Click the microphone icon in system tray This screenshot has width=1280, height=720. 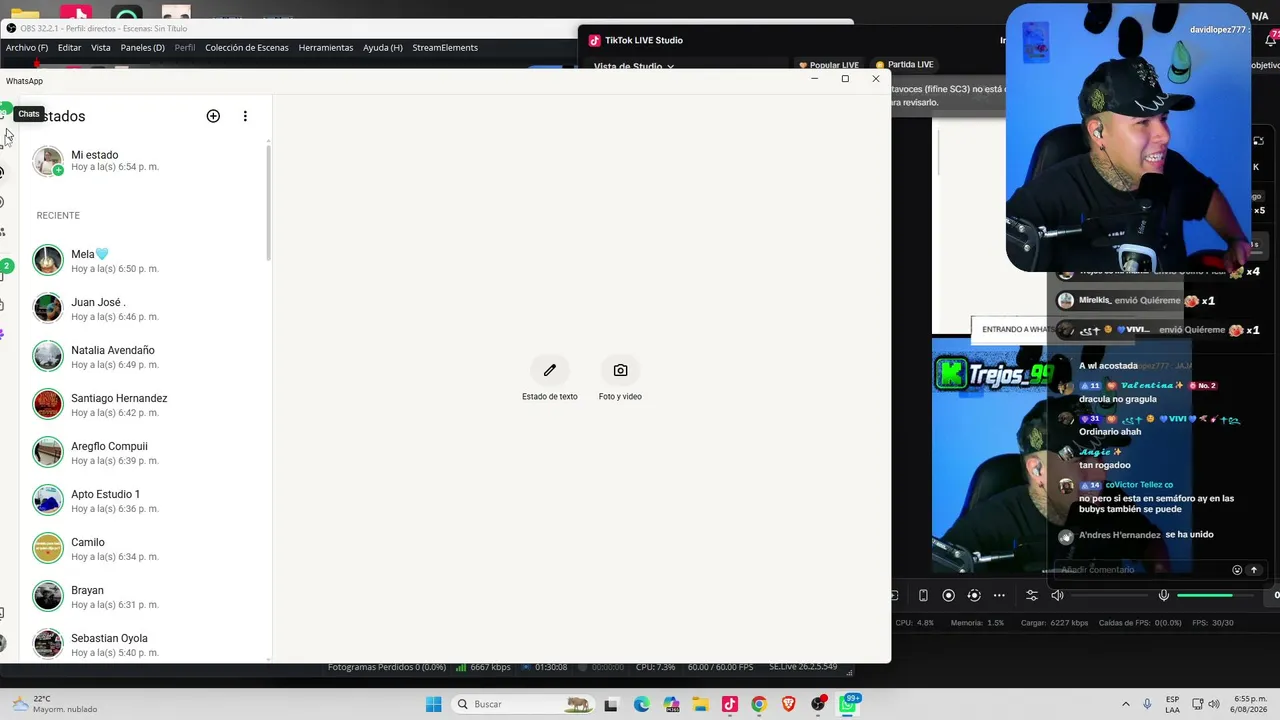(x=1147, y=704)
